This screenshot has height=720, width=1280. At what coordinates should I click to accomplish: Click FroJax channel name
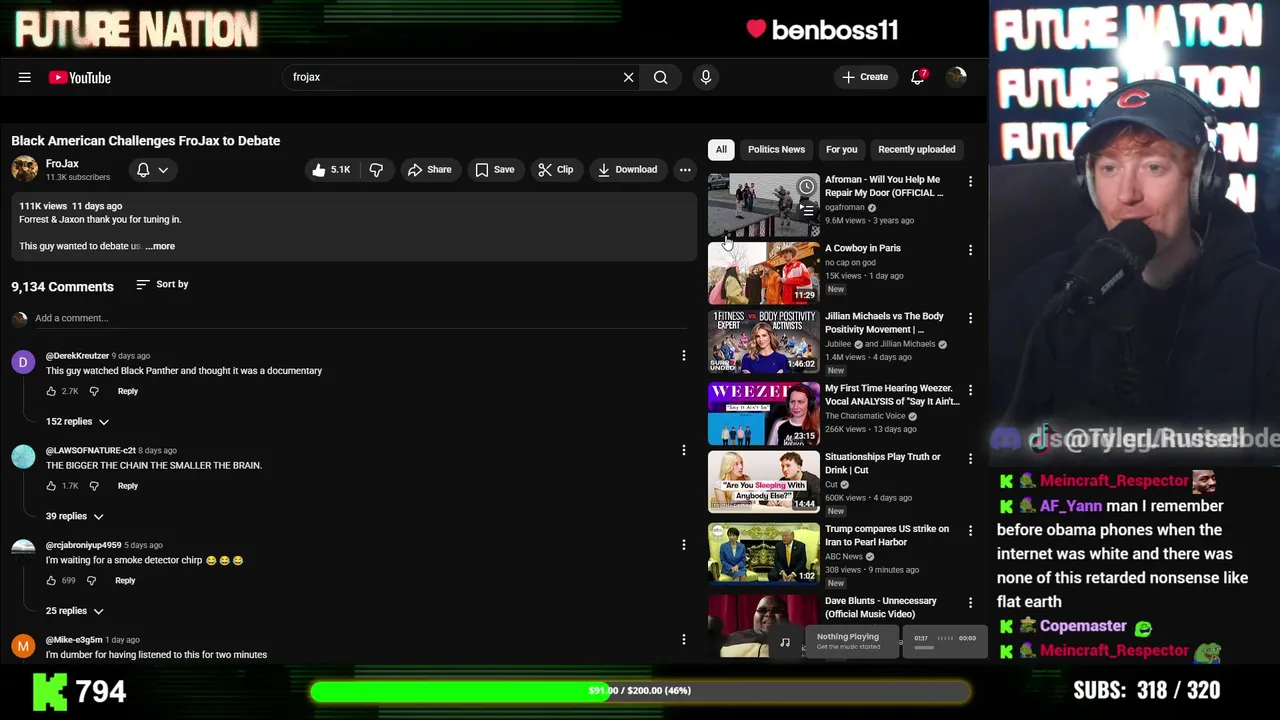coord(62,164)
